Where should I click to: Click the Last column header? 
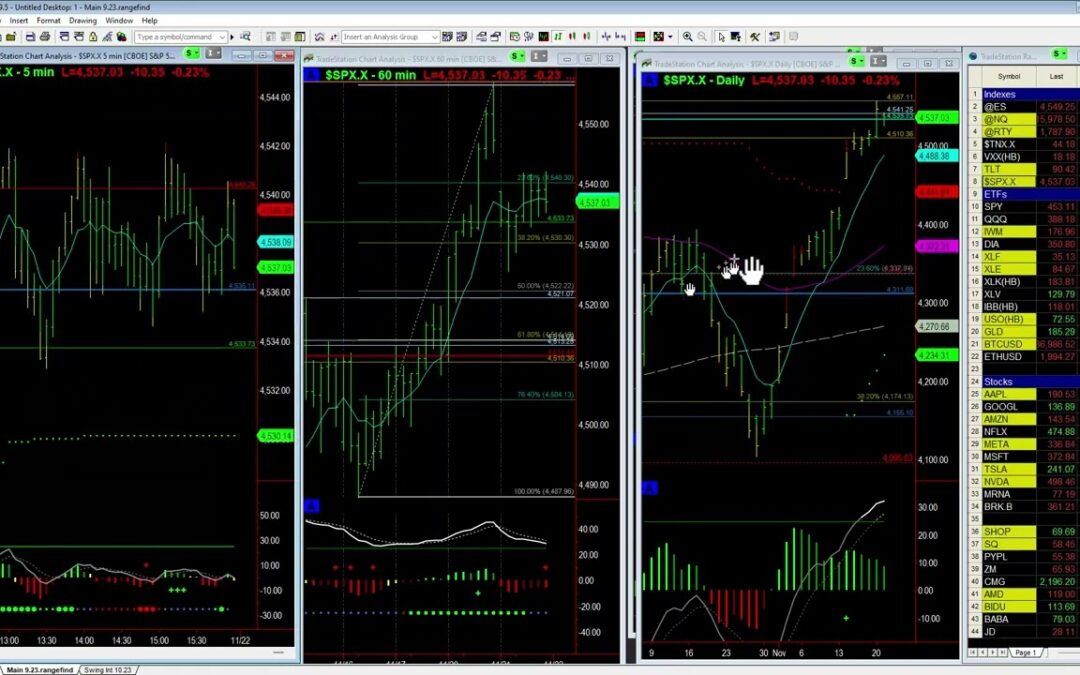[1057, 76]
